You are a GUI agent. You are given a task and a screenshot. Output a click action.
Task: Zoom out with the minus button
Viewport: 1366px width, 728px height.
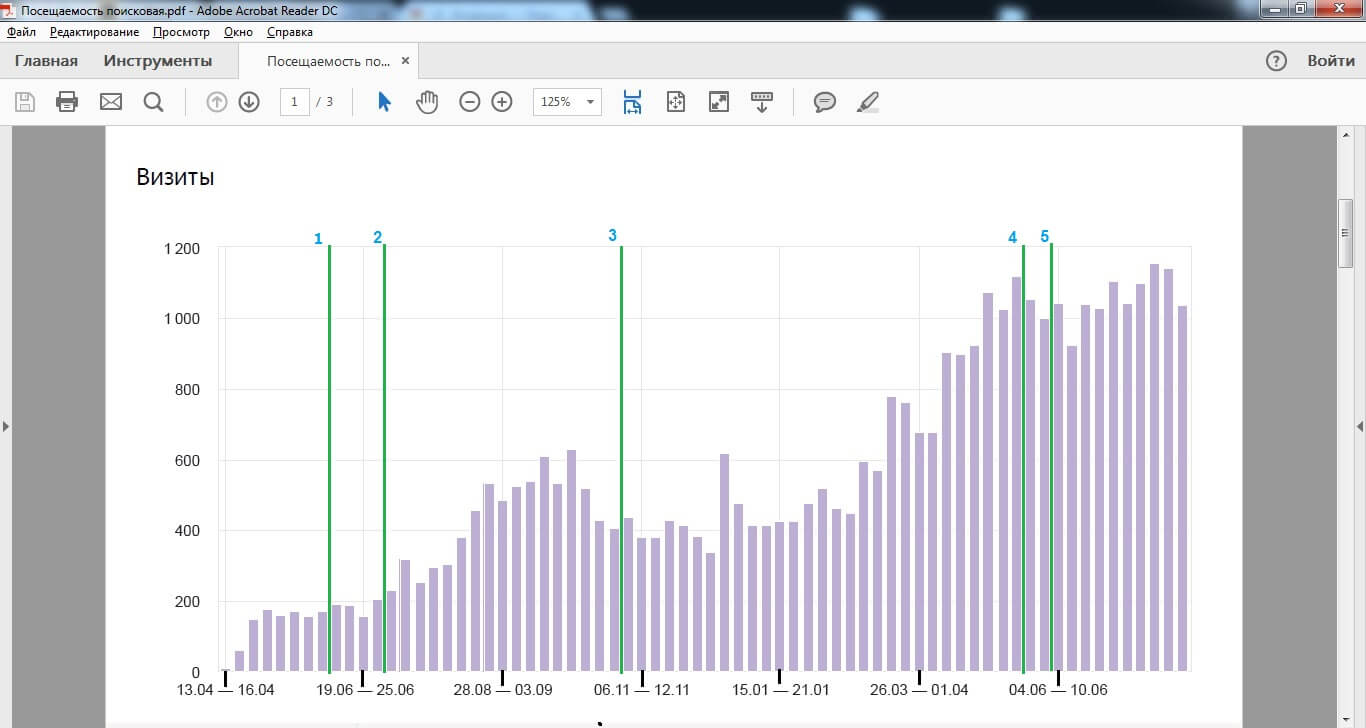point(469,102)
